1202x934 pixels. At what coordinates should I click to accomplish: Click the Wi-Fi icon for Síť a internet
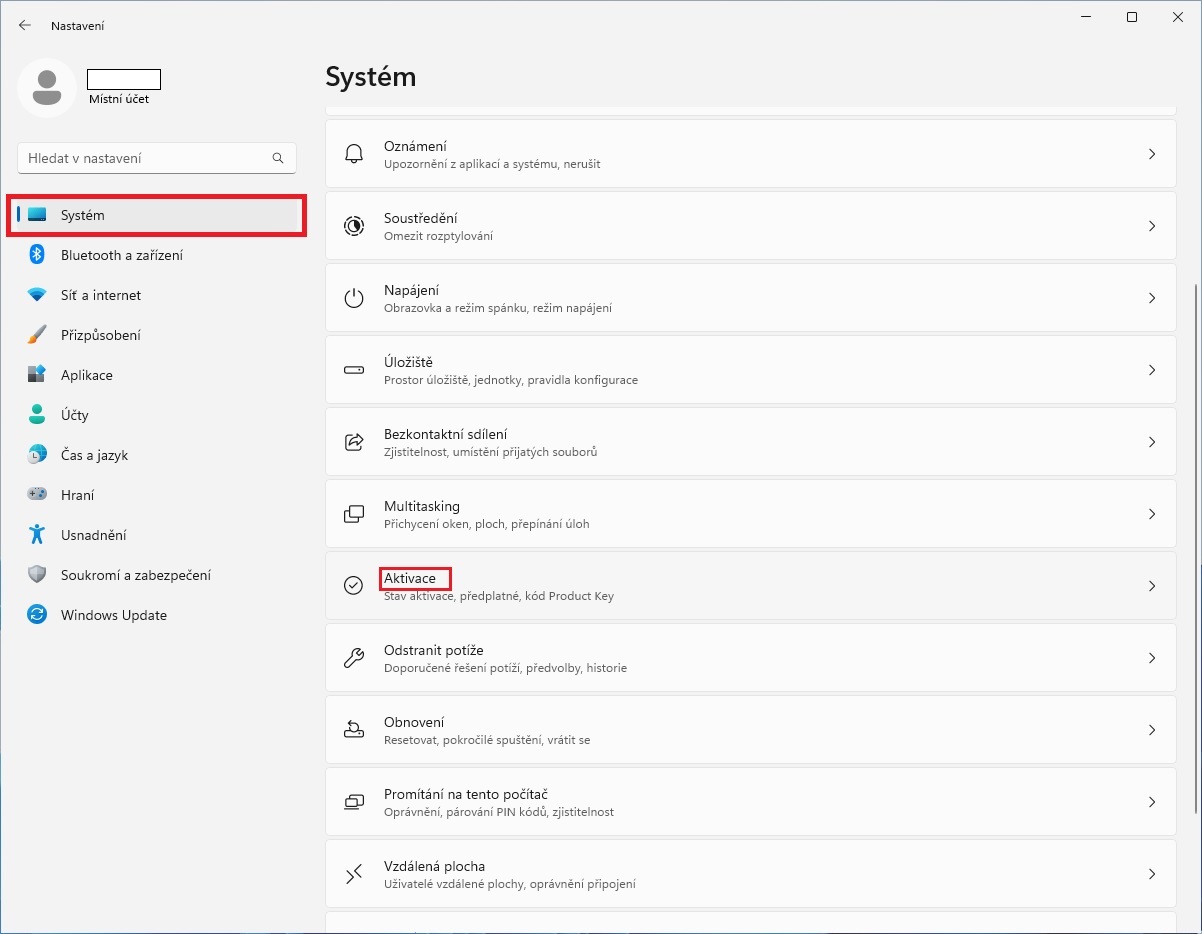tap(37, 295)
